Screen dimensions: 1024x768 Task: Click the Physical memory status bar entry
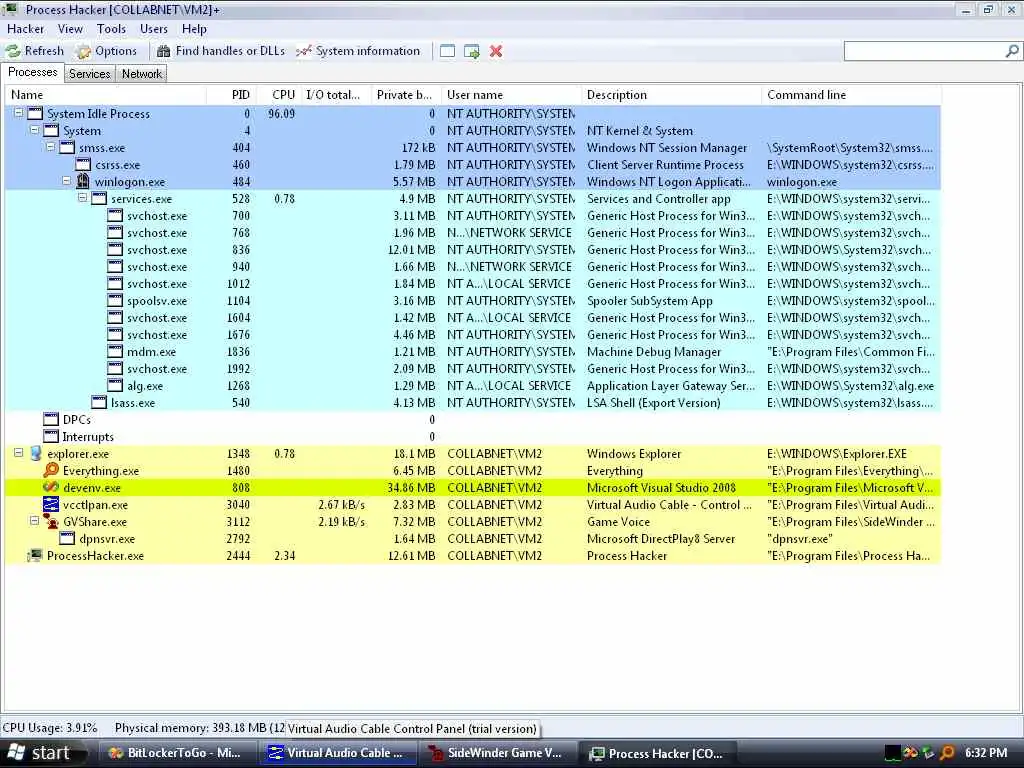click(200, 728)
